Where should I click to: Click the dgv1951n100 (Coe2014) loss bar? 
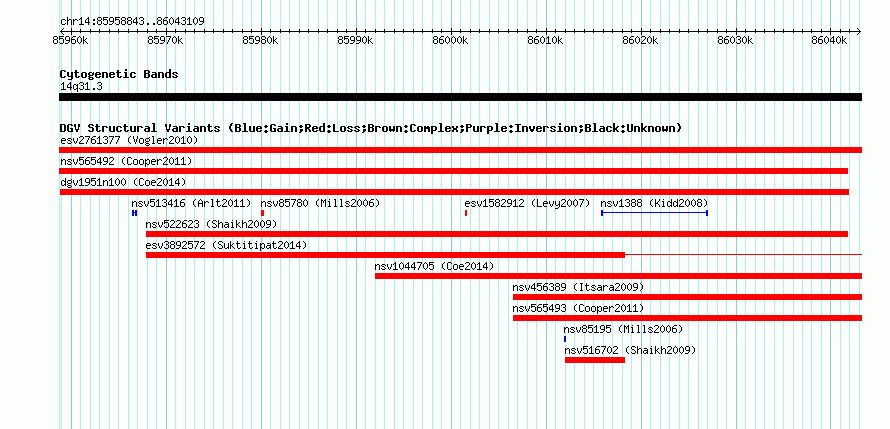pyautogui.click(x=454, y=192)
